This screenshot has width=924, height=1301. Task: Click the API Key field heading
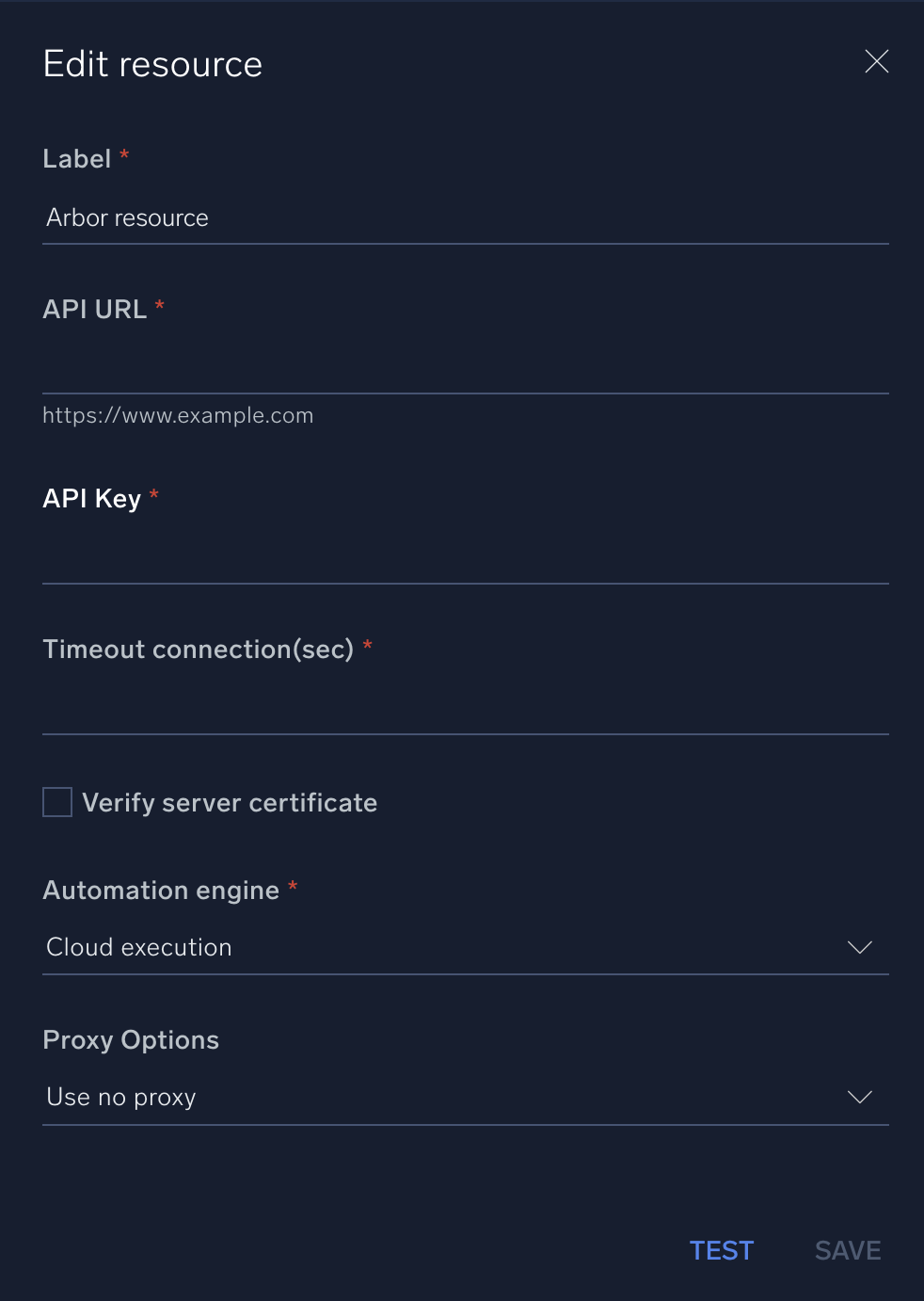(92, 499)
